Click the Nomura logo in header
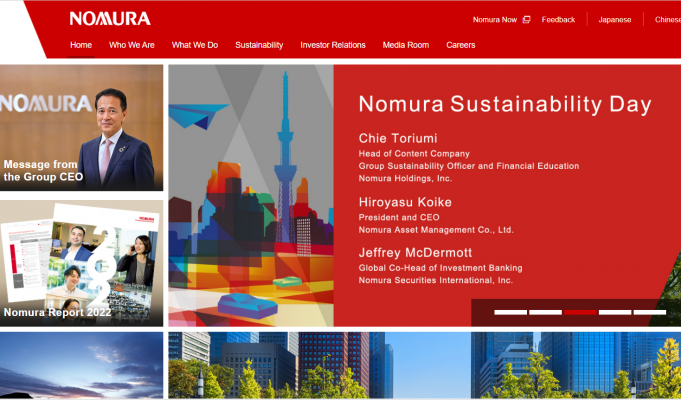Viewport: 681px width, 400px height. 110,19
